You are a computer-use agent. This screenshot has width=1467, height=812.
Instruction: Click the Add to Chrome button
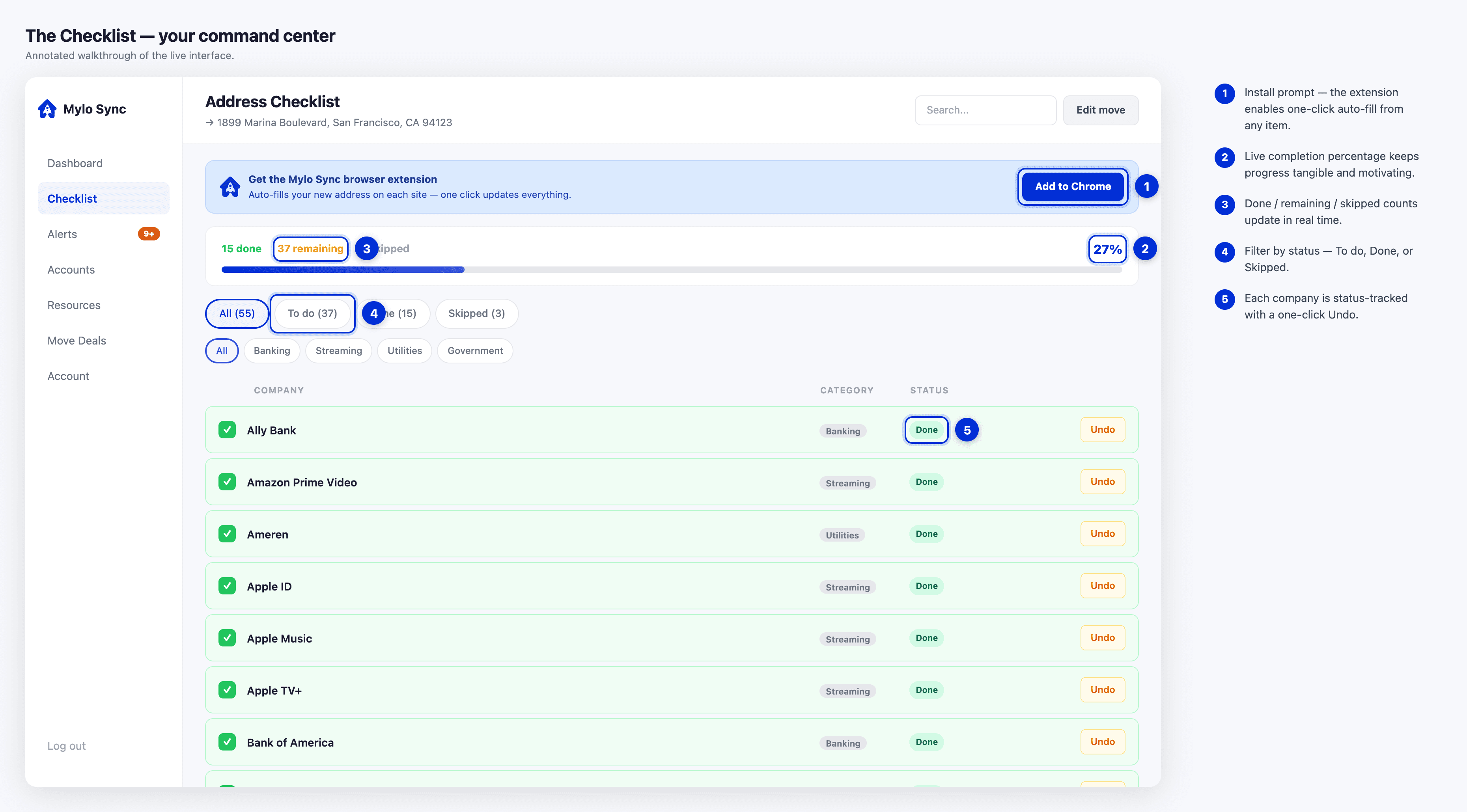point(1073,186)
